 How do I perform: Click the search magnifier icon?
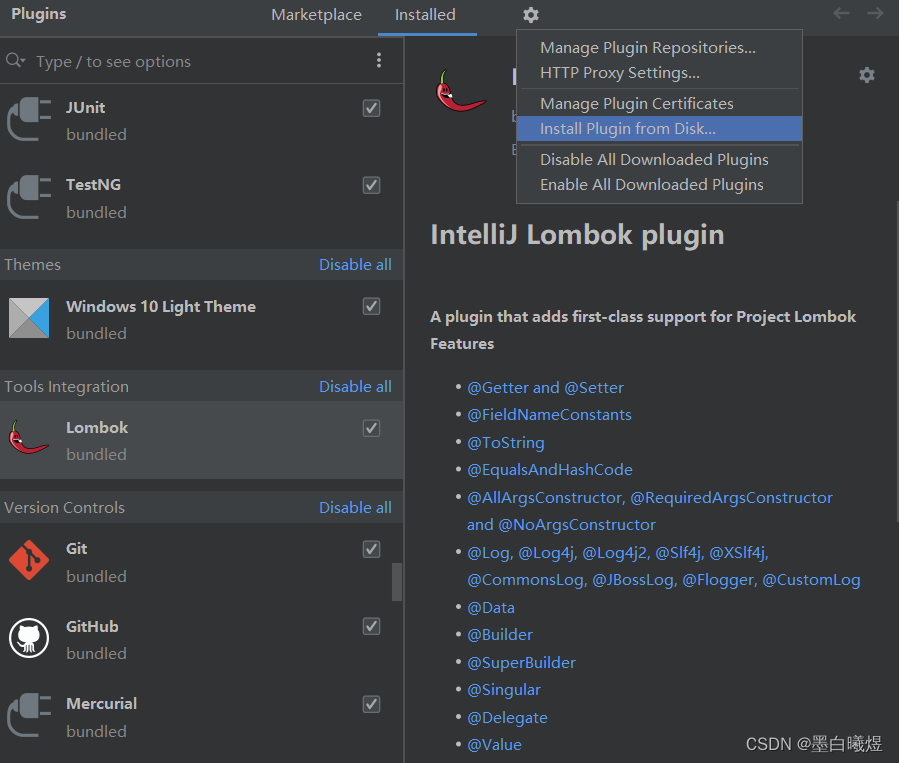pyautogui.click(x=14, y=60)
